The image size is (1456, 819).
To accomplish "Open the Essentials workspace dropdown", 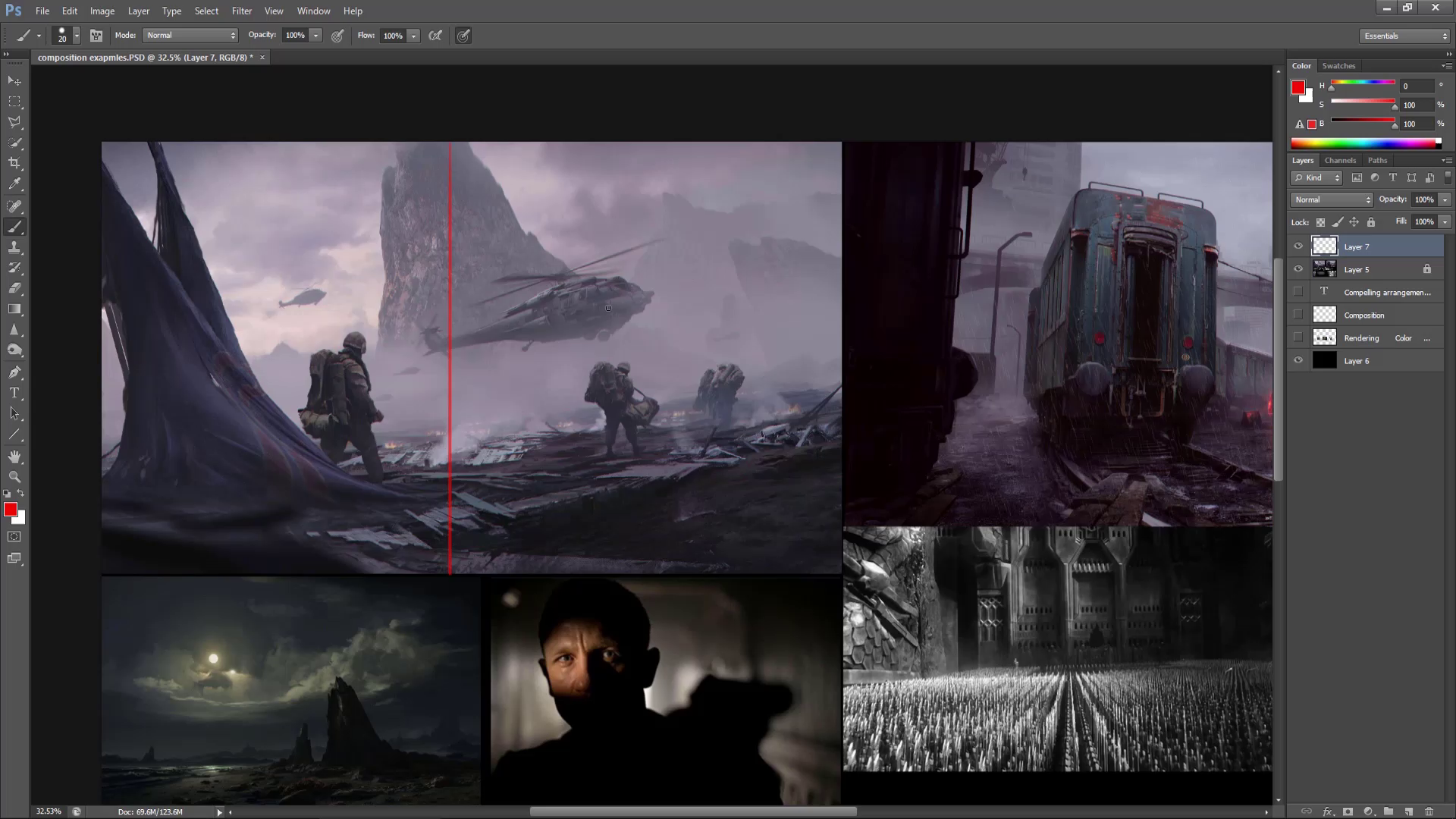I will [1404, 36].
